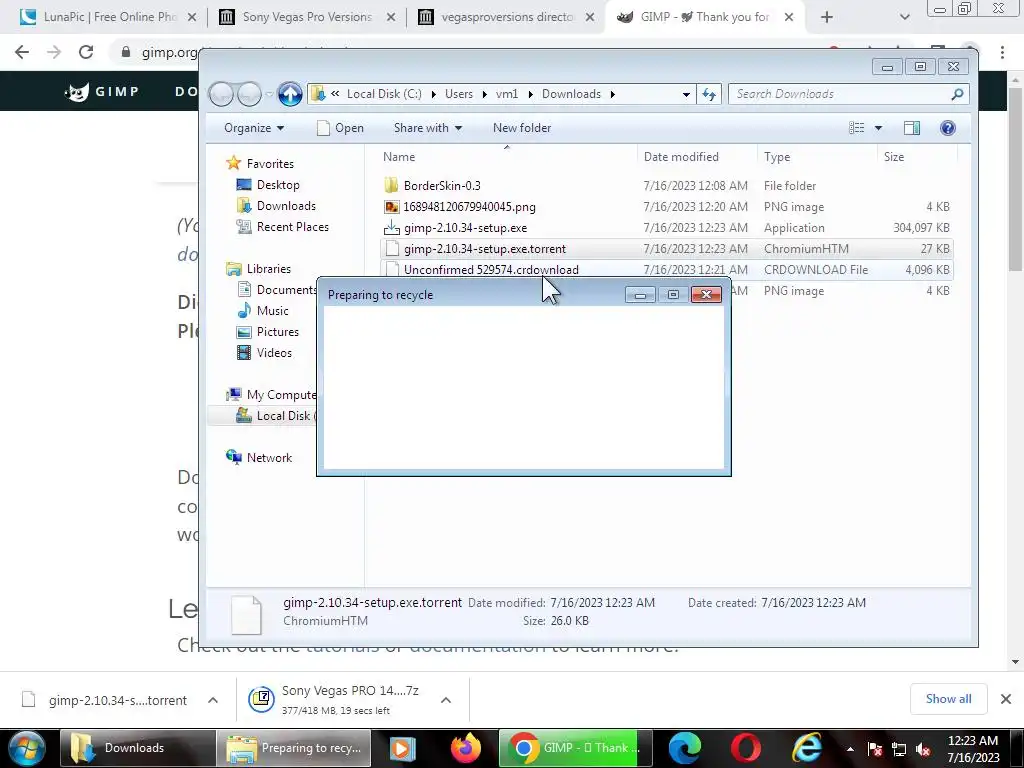Open Internet Explorer from taskbar
This screenshot has width=1024, height=768.
807,748
